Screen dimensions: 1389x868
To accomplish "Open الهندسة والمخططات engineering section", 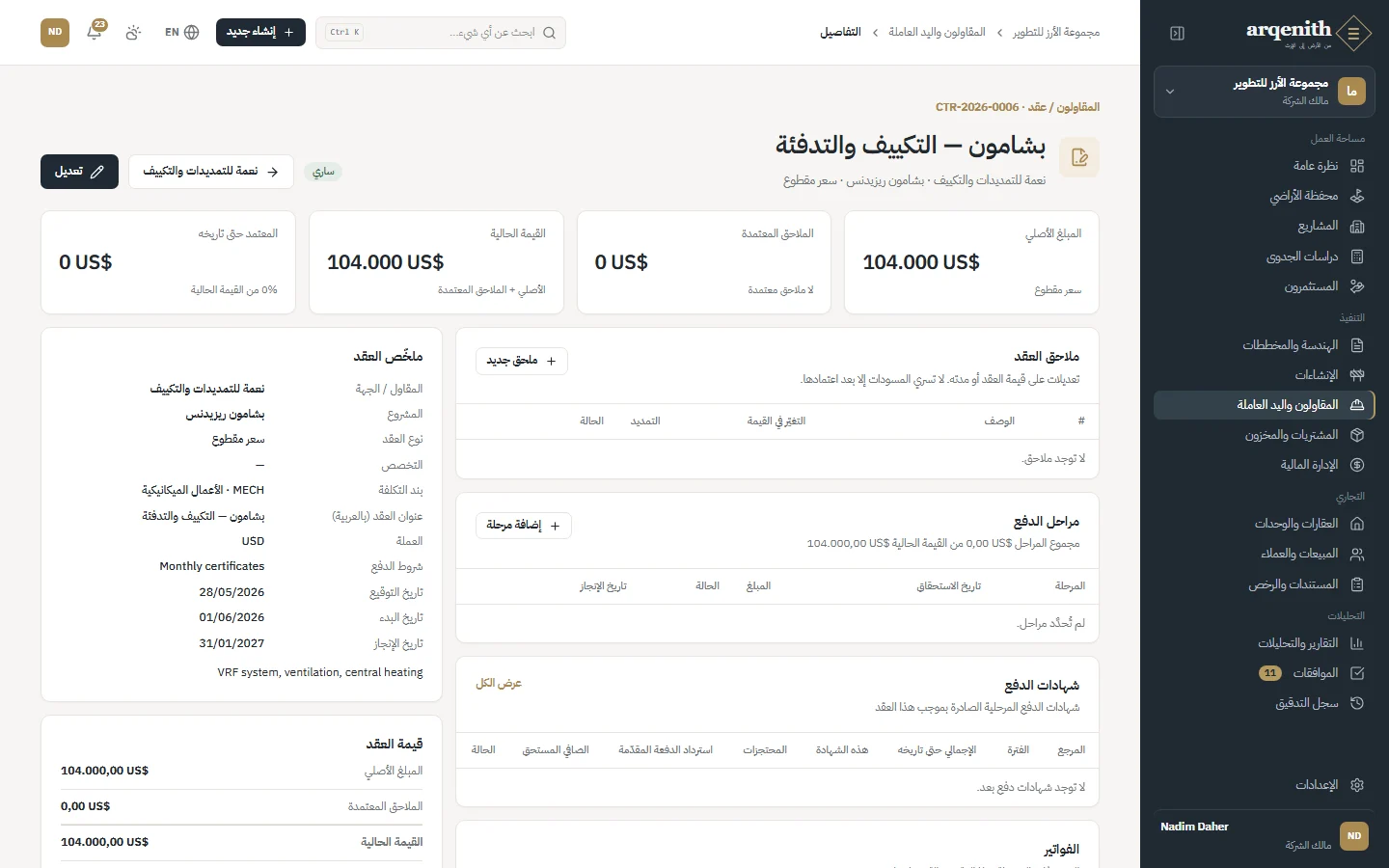I will click(x=1265, y=345).
